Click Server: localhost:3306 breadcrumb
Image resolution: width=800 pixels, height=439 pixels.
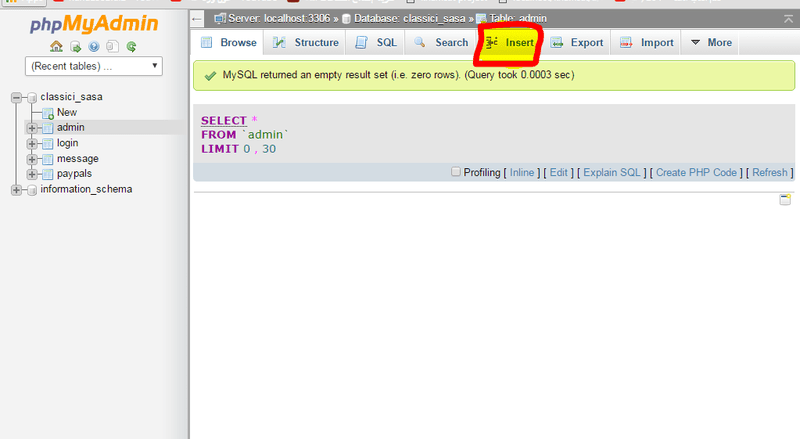[x=279, y=19]
